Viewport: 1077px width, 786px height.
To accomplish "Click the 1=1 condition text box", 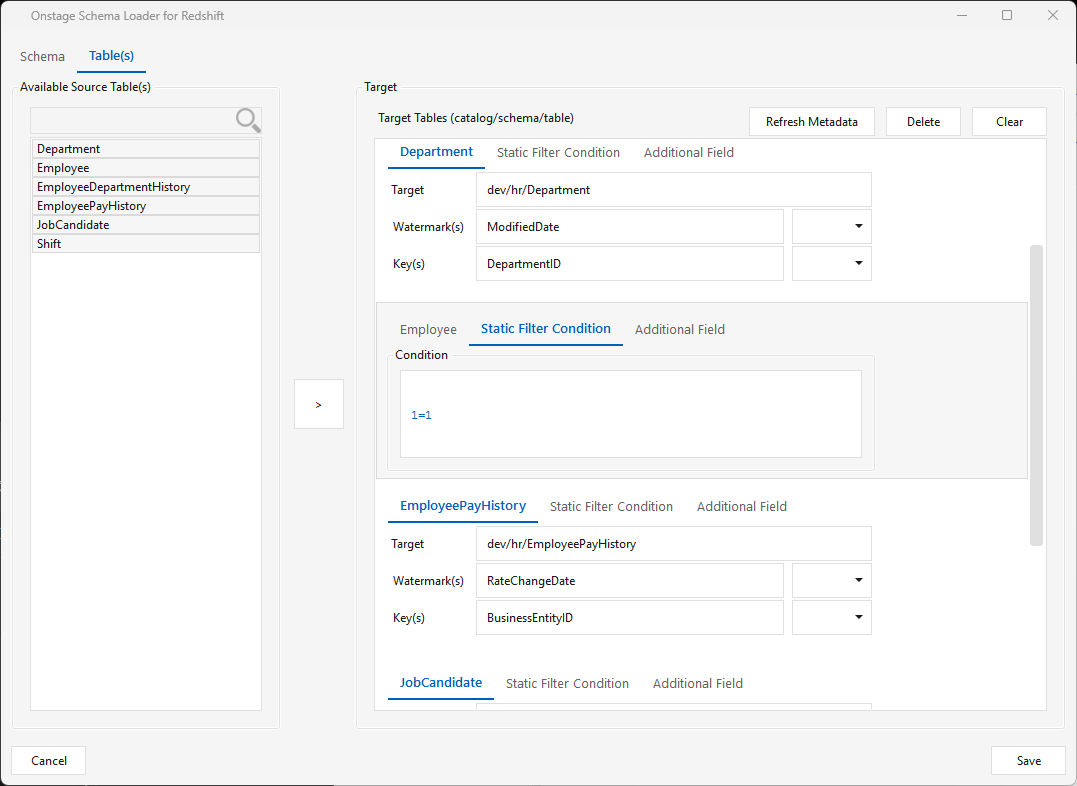I will (631, 414).
